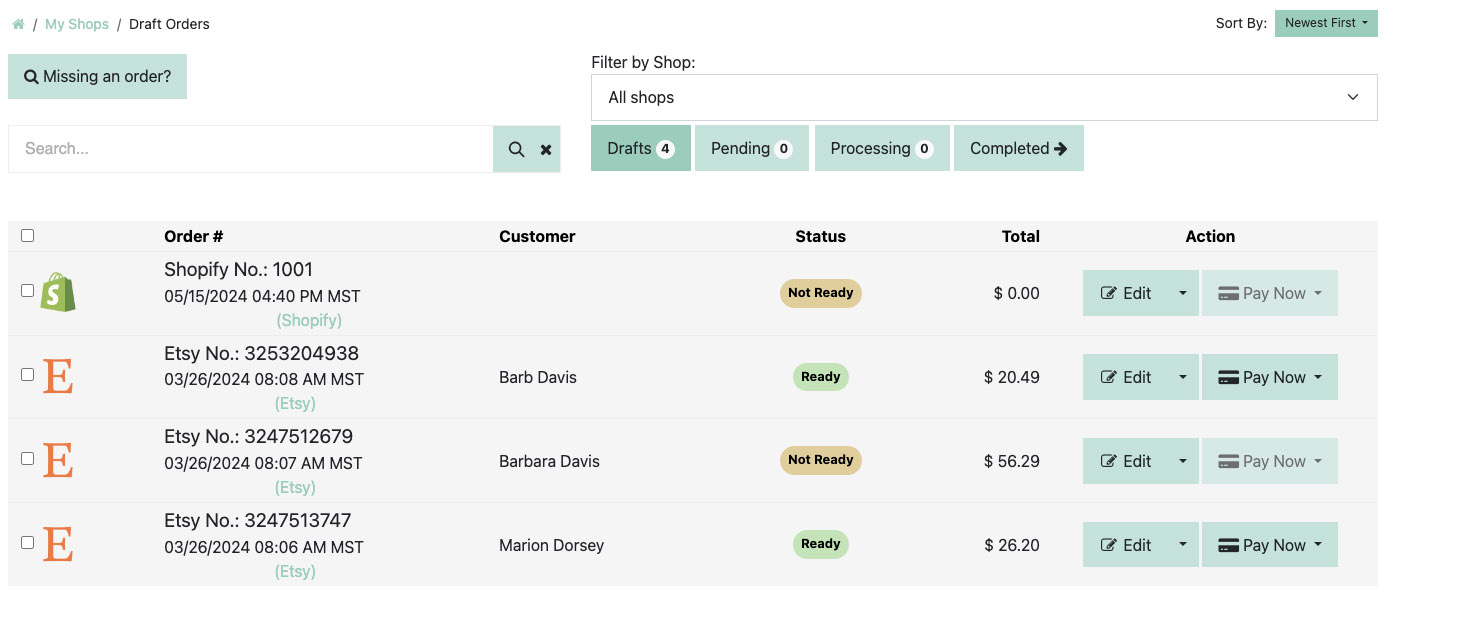
Task: Click (Etsy) link under order 3247513747
Action: pyautogui.click(x=295, y=571)
